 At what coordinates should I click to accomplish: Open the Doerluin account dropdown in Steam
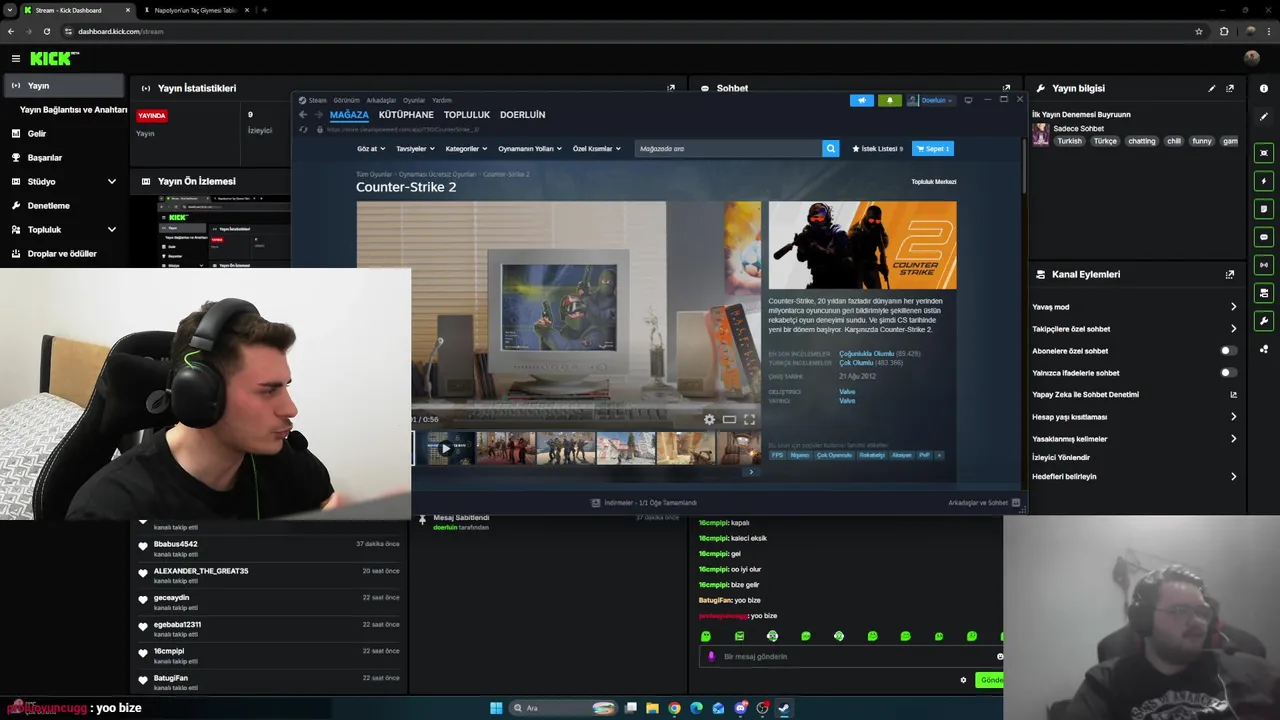click(931, 100)
